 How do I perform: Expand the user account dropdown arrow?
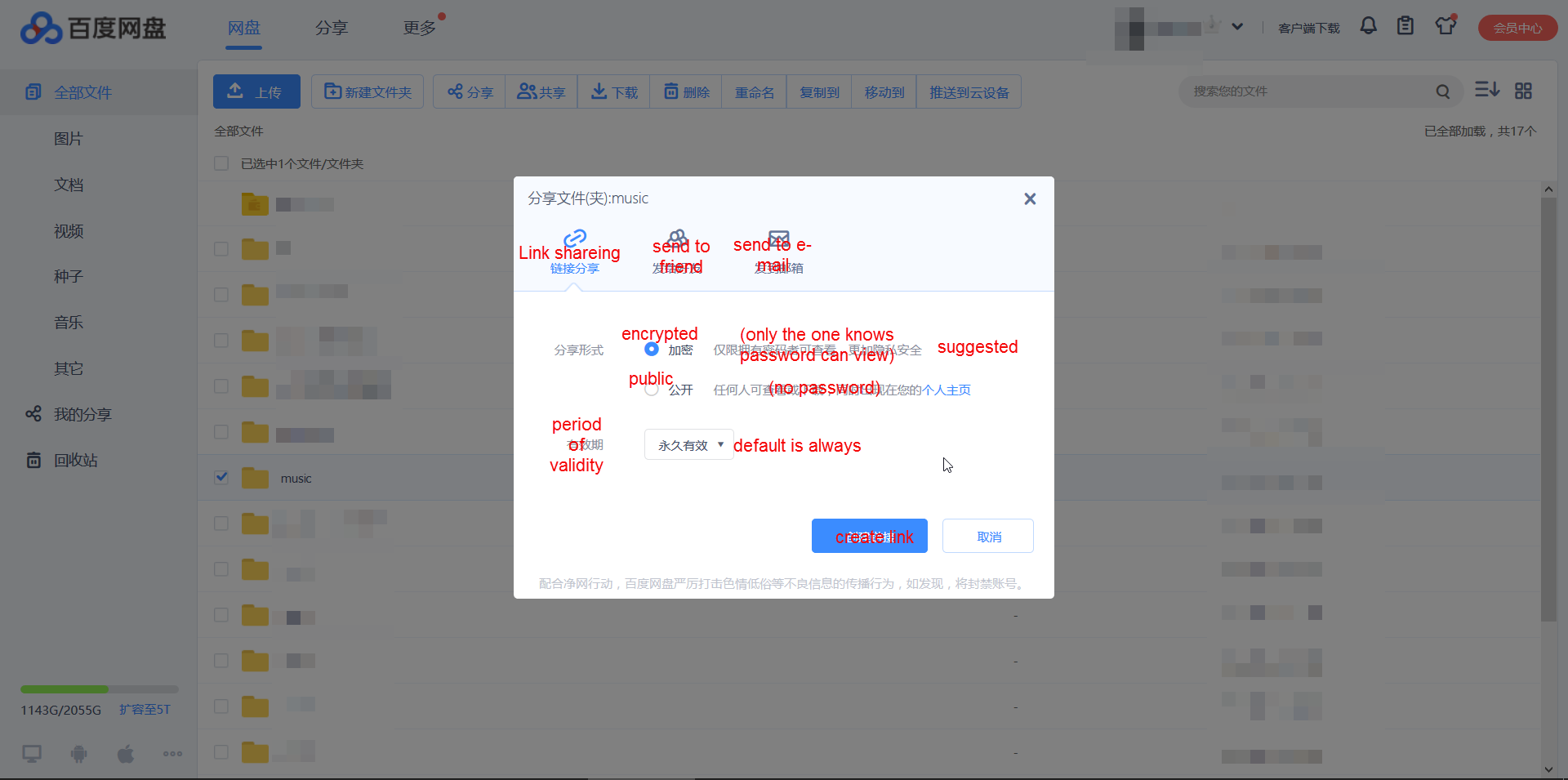[x=1237, y=27]
